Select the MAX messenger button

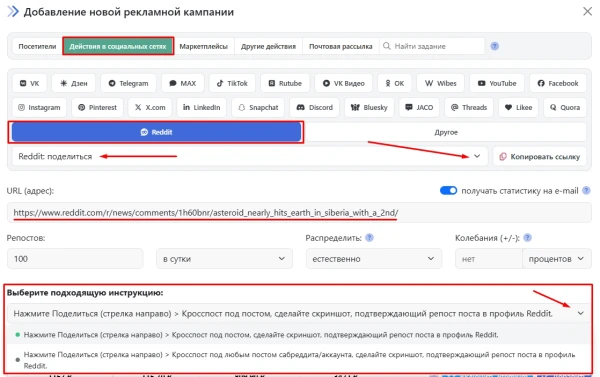point(183,83)
